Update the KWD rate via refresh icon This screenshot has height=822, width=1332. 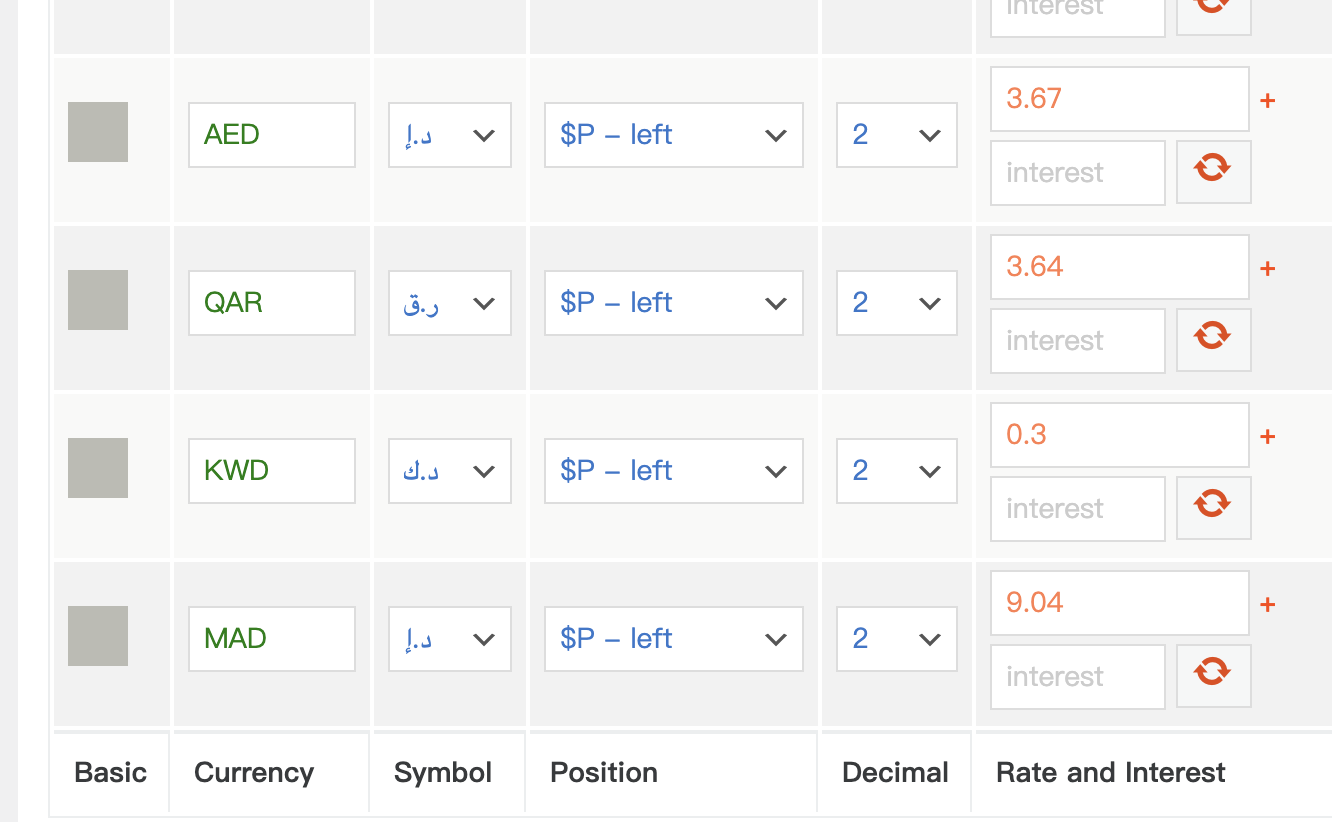(x=1213, y=508)
